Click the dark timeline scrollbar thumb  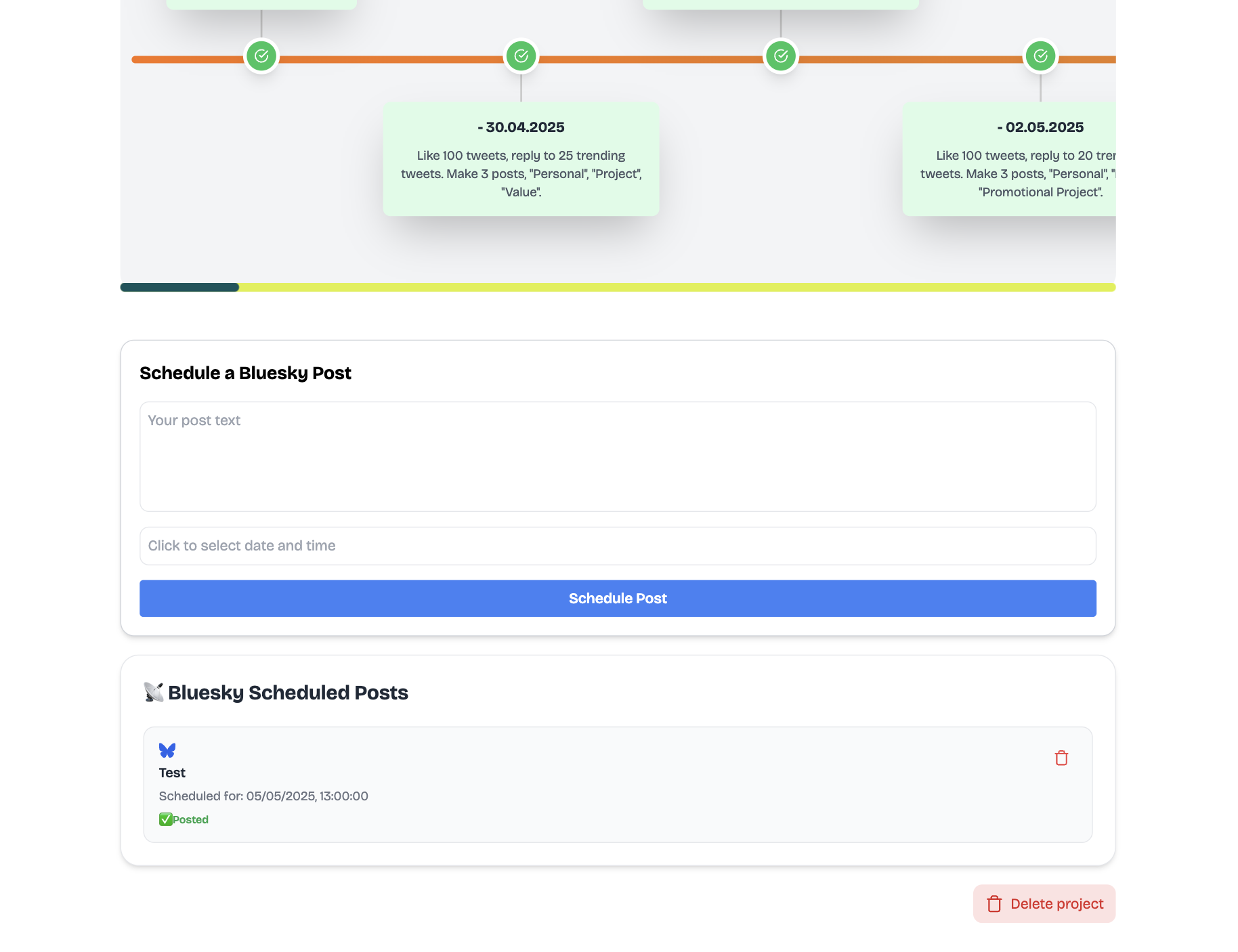pos(179,287)
